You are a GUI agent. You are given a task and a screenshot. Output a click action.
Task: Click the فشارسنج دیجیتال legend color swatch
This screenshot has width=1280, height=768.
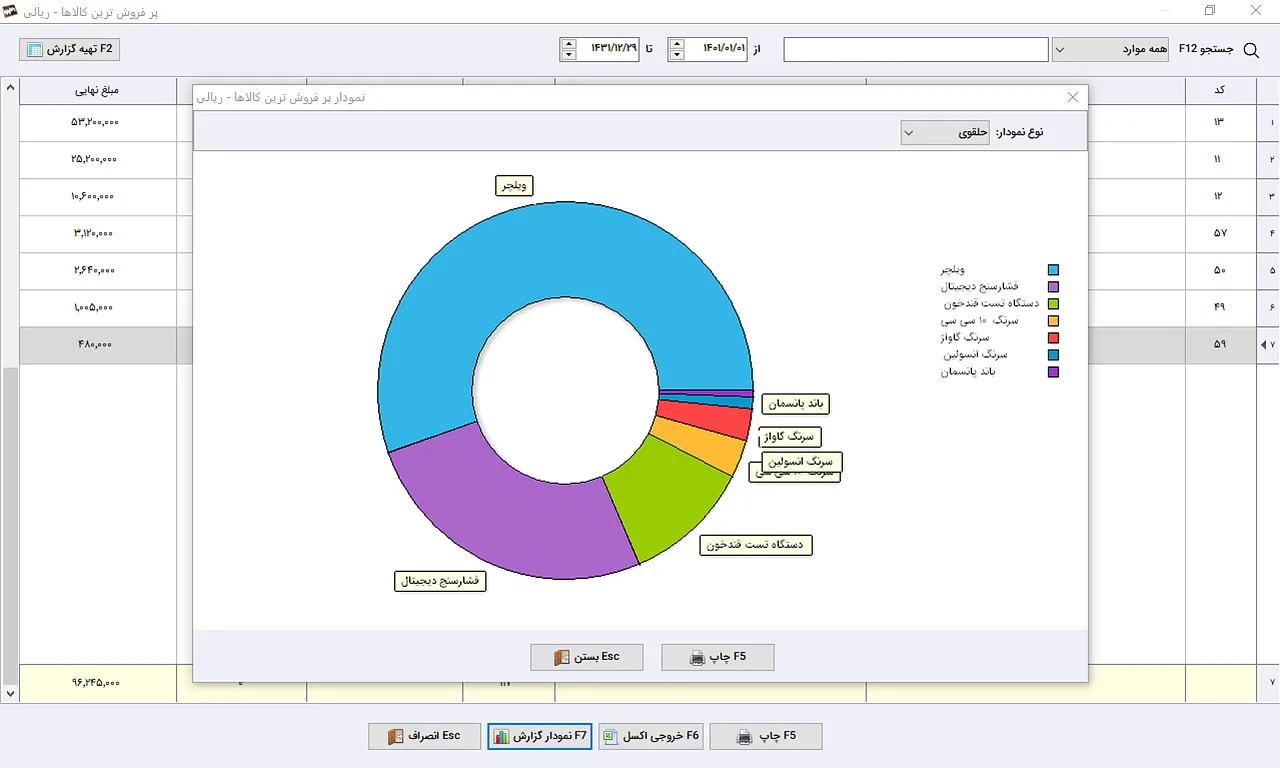1053,287
